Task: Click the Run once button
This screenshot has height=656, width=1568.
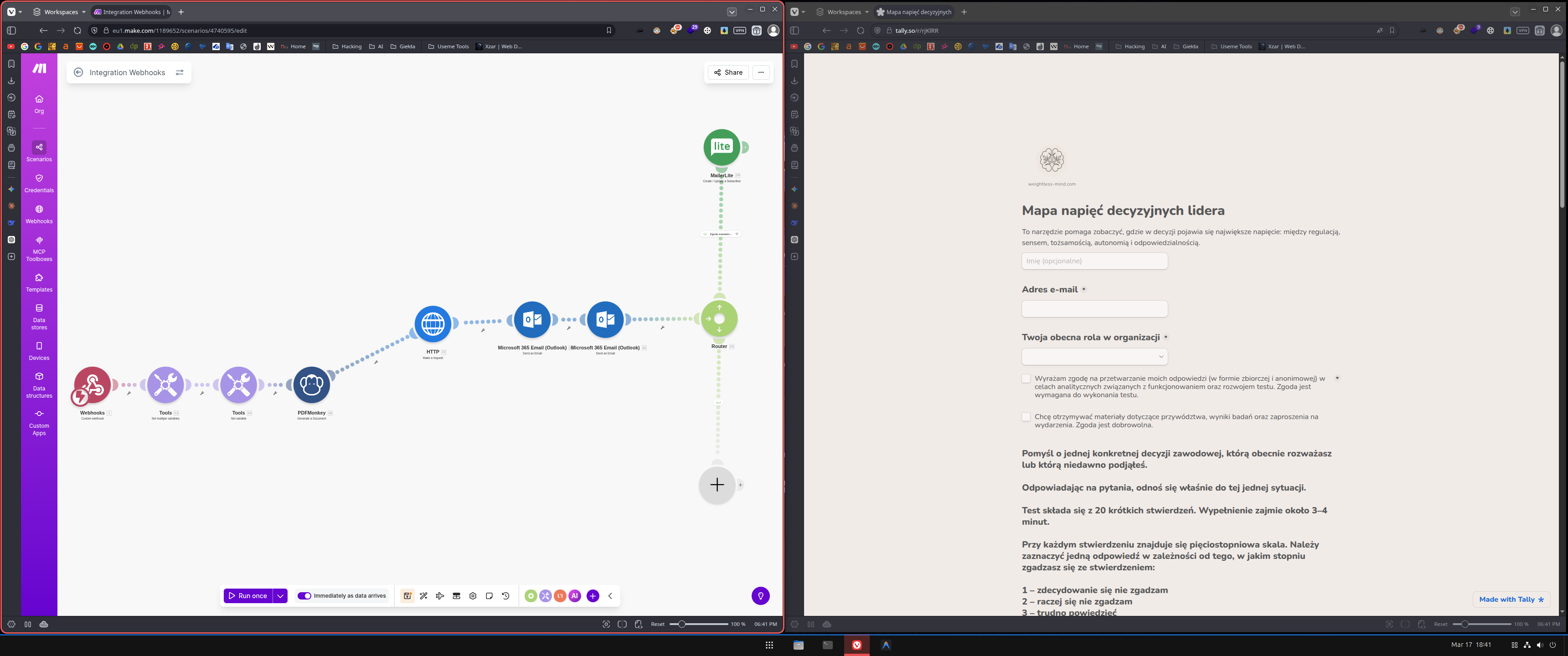Action: point(248,596)
